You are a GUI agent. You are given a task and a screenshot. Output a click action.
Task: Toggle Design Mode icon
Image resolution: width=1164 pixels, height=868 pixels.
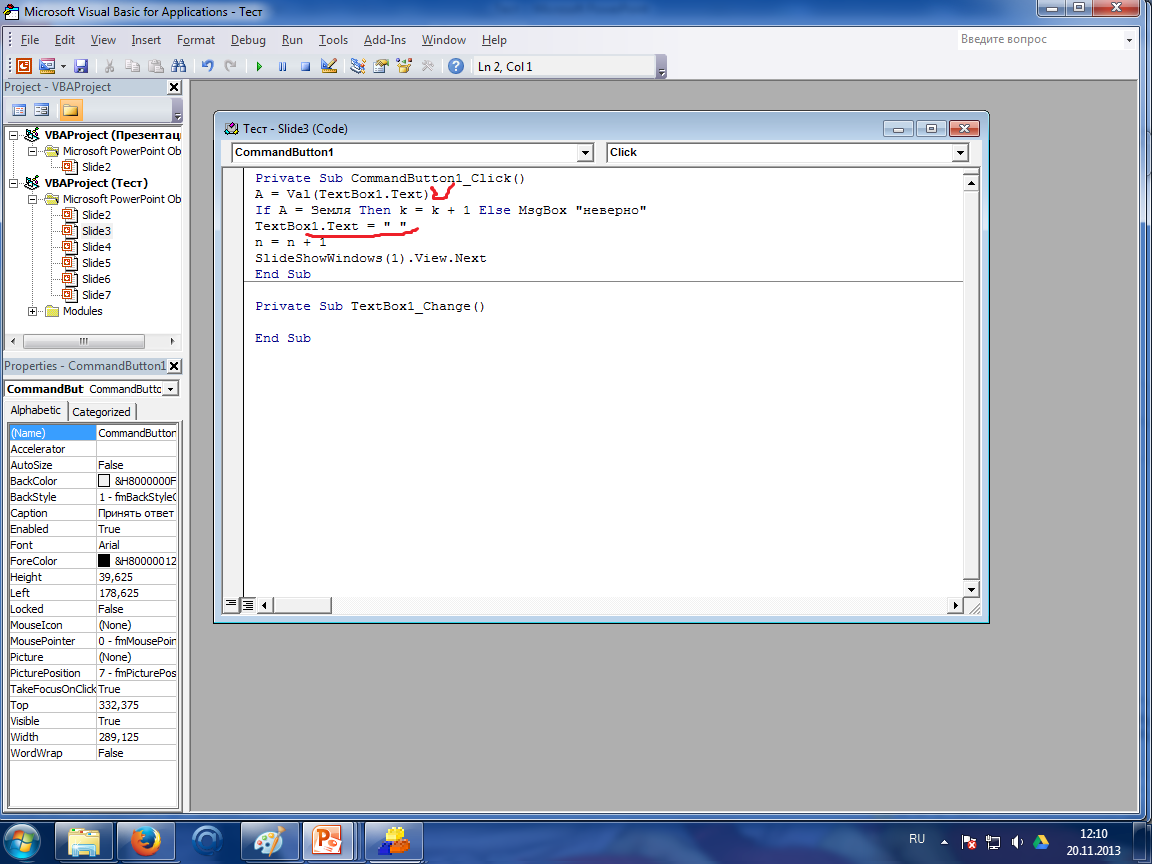pos(329,66)
